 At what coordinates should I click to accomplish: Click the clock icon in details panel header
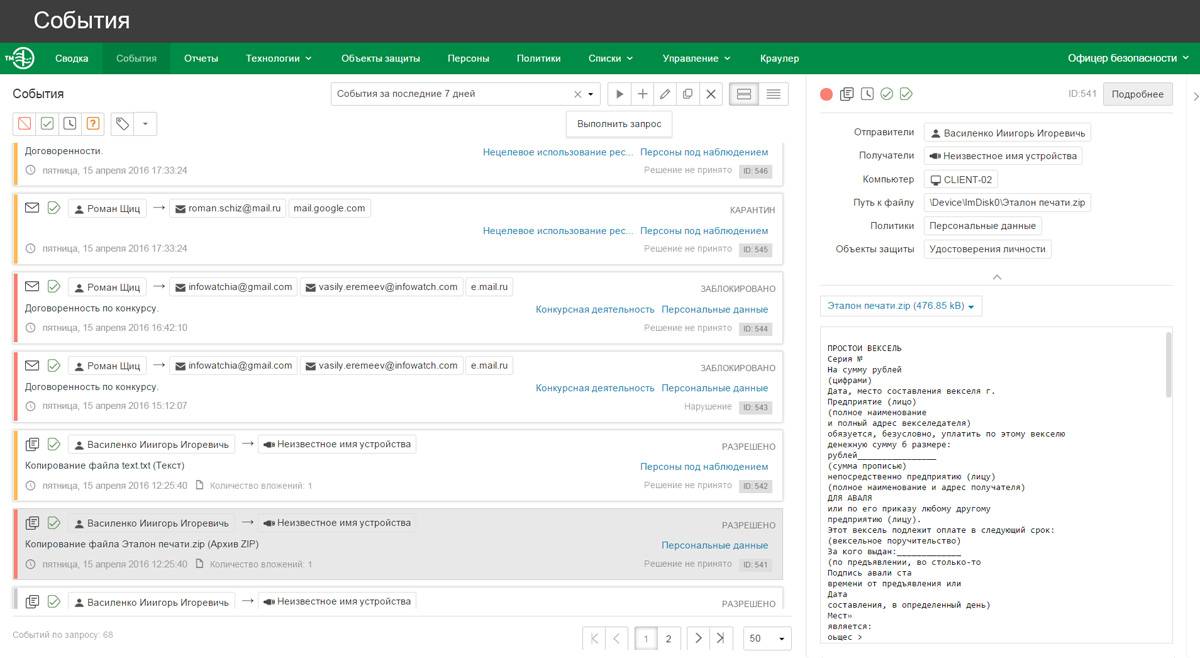point(867,94)
